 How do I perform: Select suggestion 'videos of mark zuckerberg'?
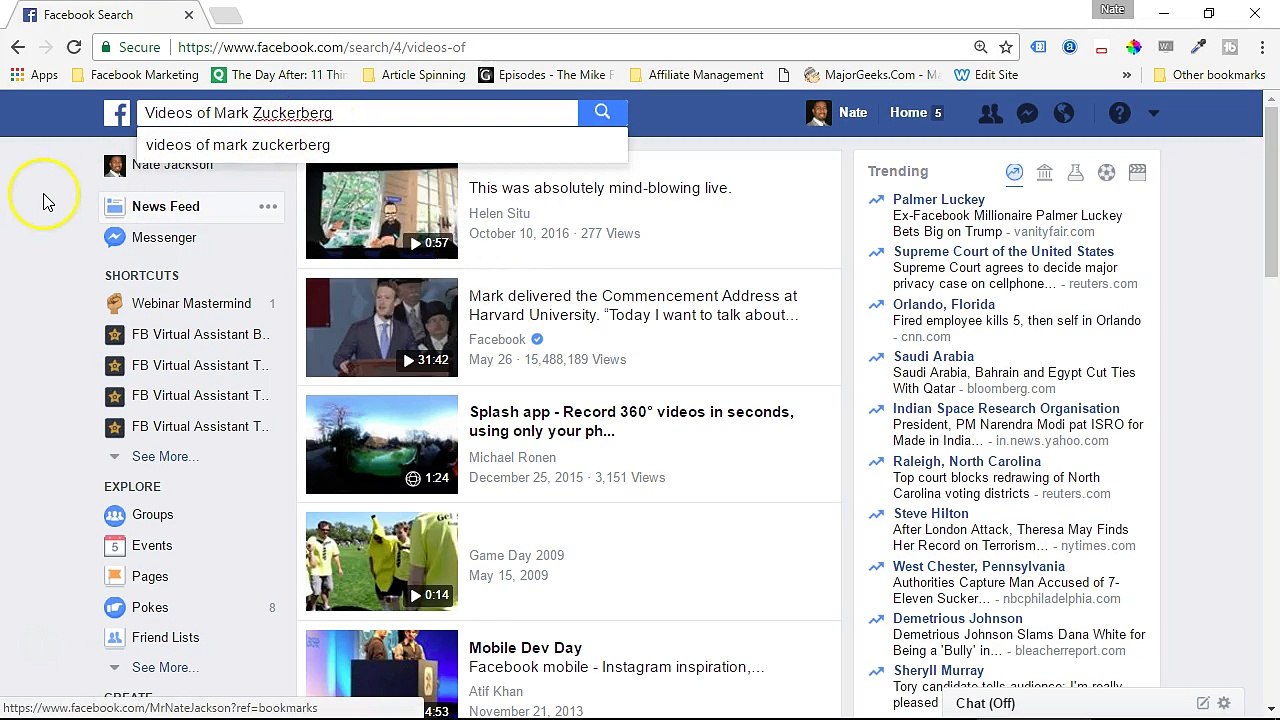pyautogui.click(x=382, y=145)
